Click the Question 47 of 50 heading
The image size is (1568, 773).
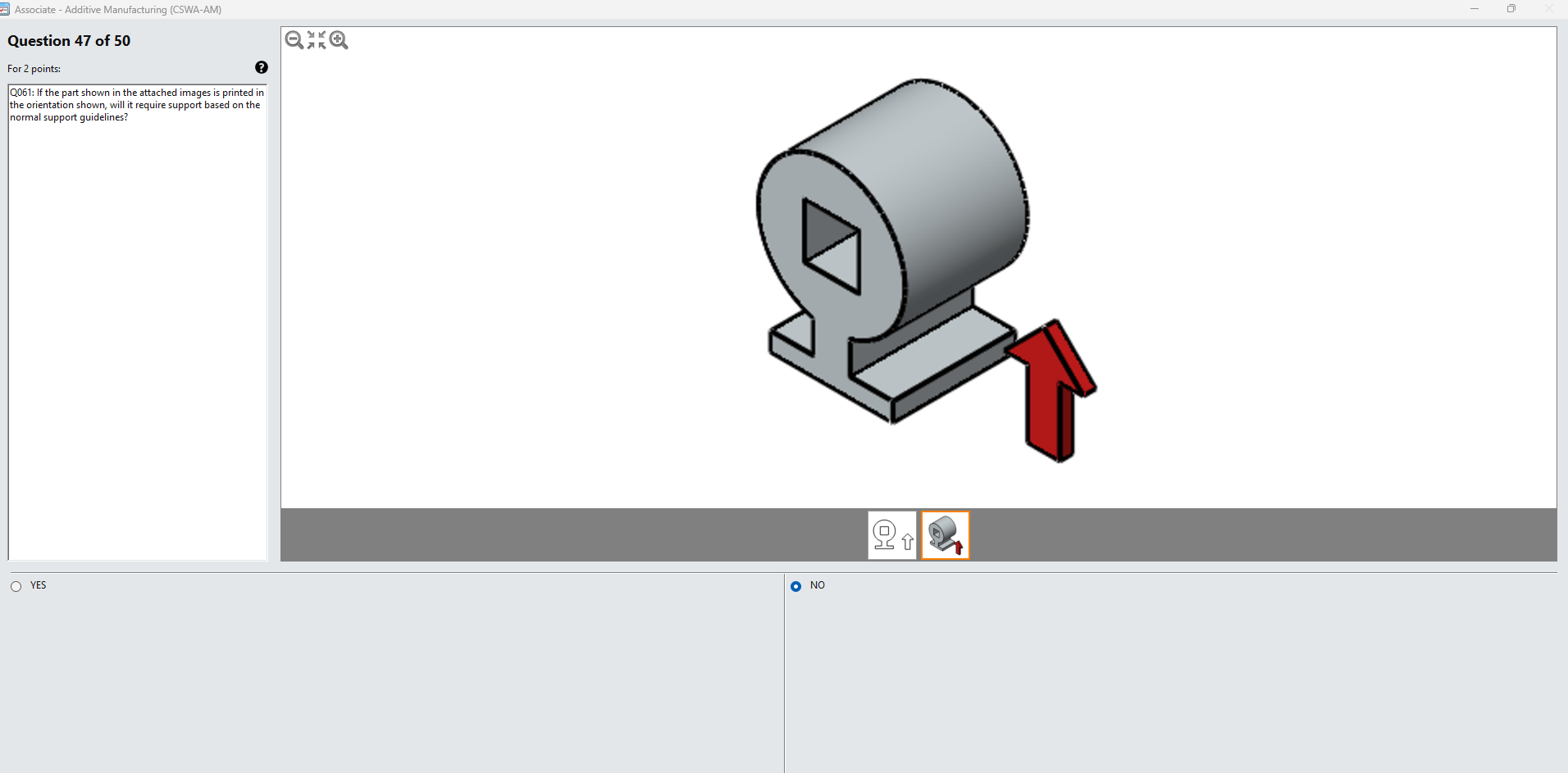point(69,40)
